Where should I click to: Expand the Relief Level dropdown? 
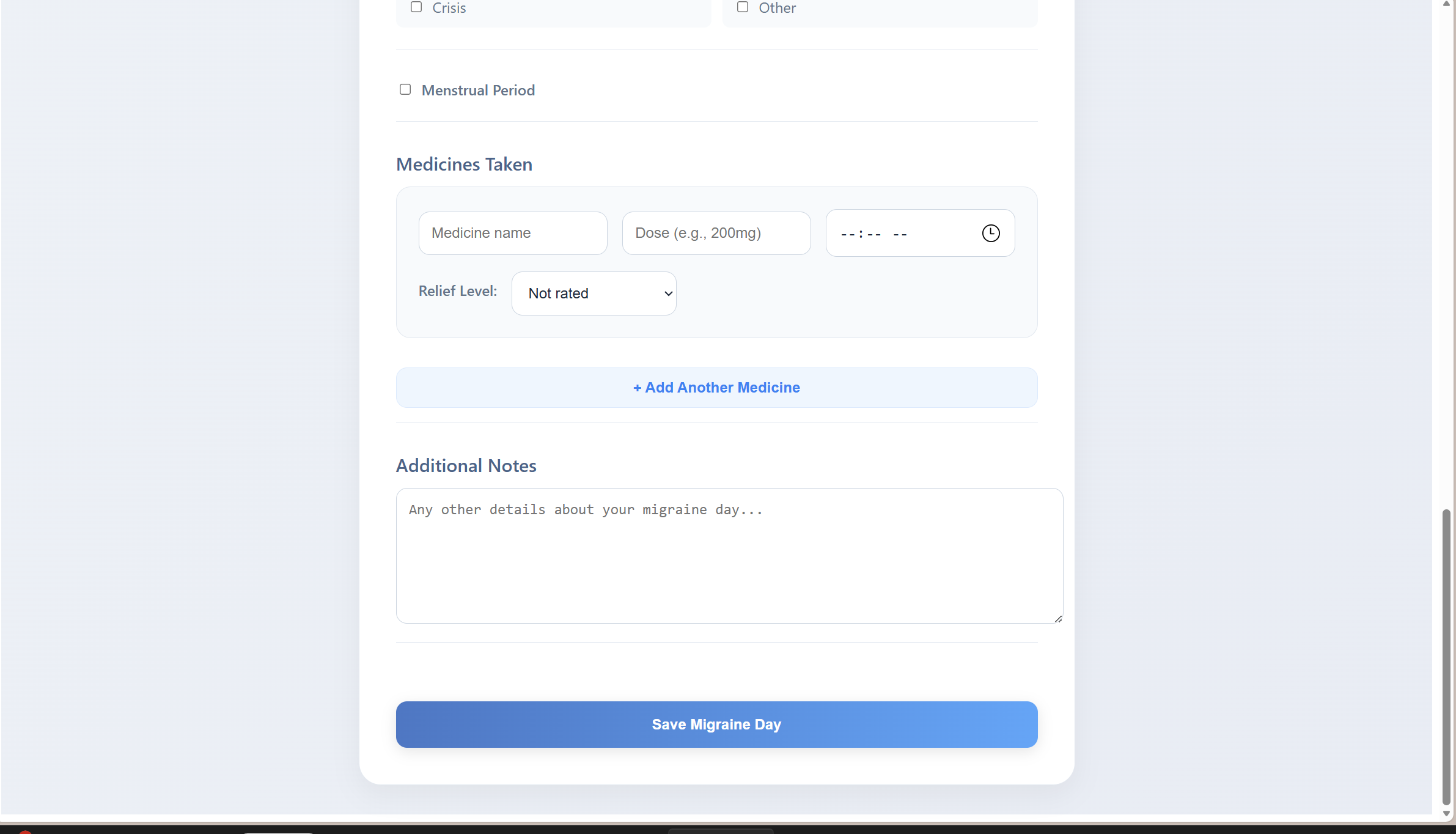[x=594, y=293]
